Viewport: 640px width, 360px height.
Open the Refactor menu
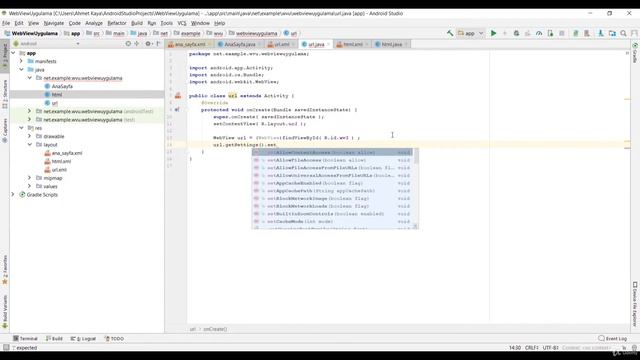(117, 23)
